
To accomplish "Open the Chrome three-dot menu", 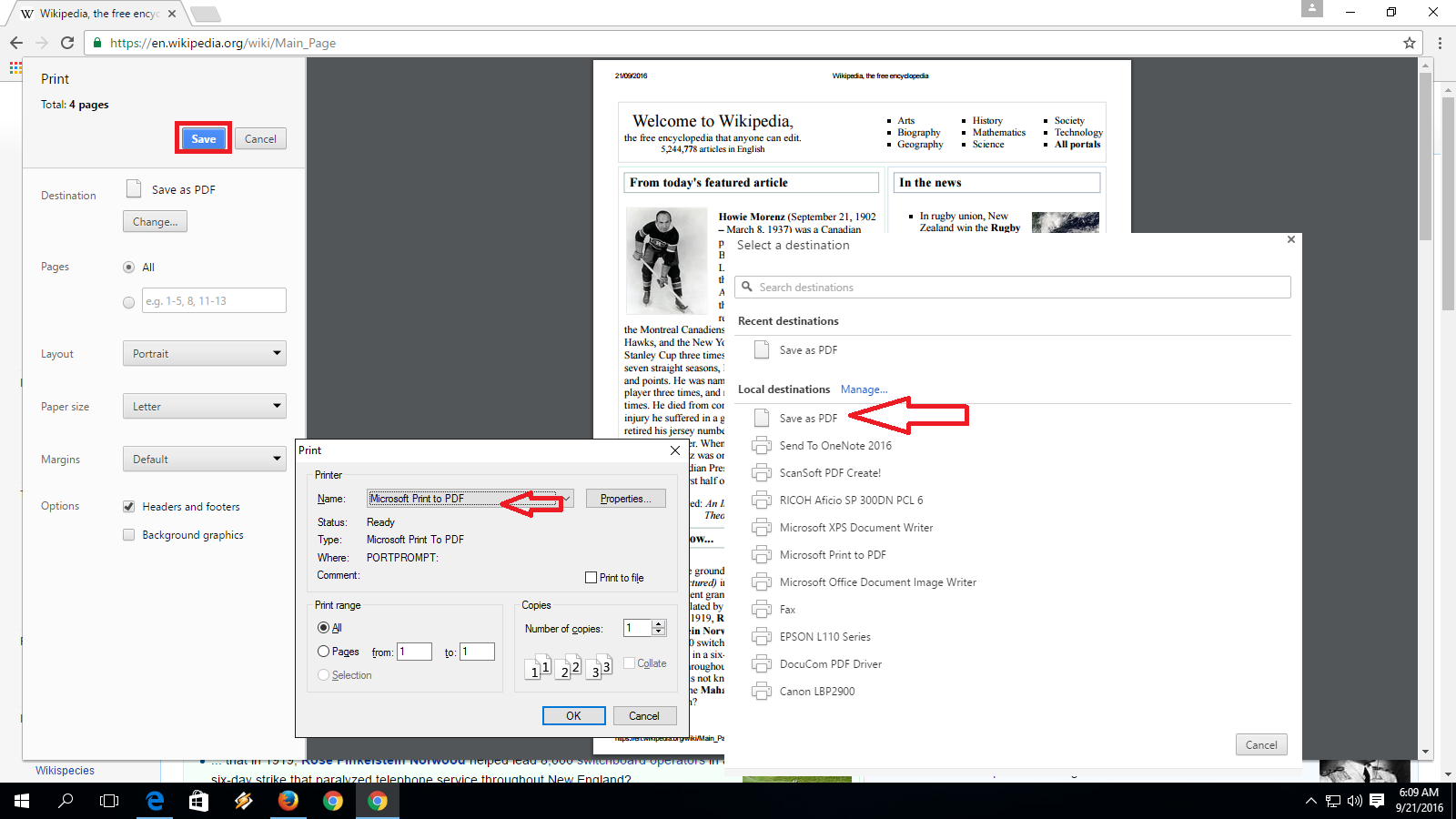I will pos(1440,43).
